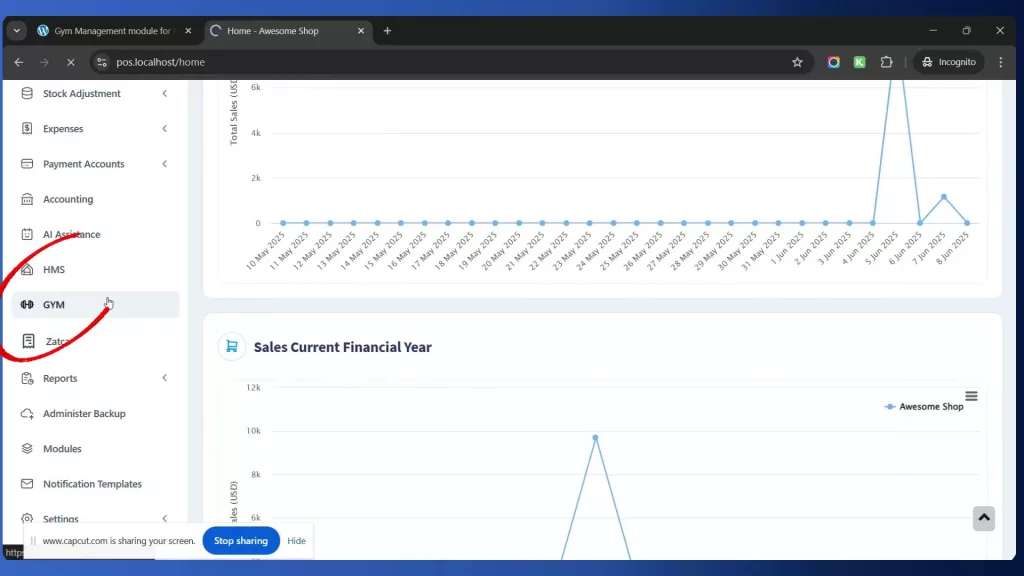Open the Stock Adjustment icon in sidebar

[x=27, y=93]
